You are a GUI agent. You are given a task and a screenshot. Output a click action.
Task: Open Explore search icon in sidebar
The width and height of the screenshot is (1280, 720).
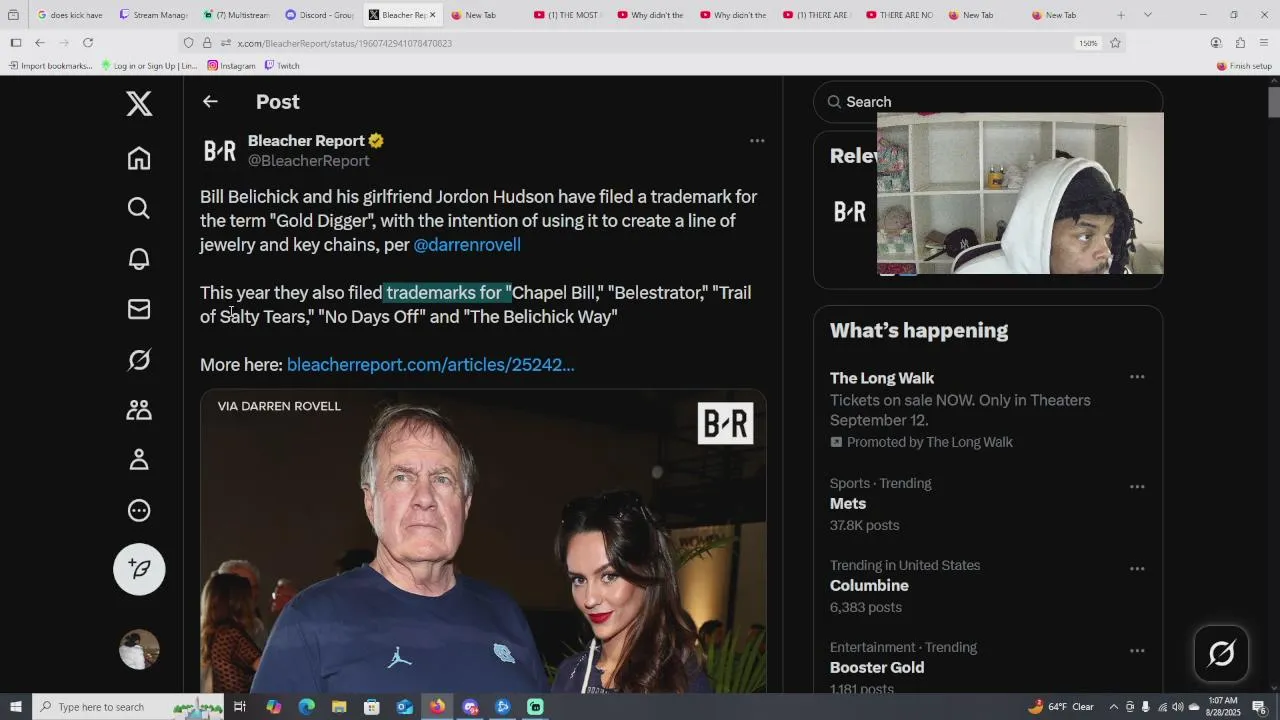click(x=139, y=208)
